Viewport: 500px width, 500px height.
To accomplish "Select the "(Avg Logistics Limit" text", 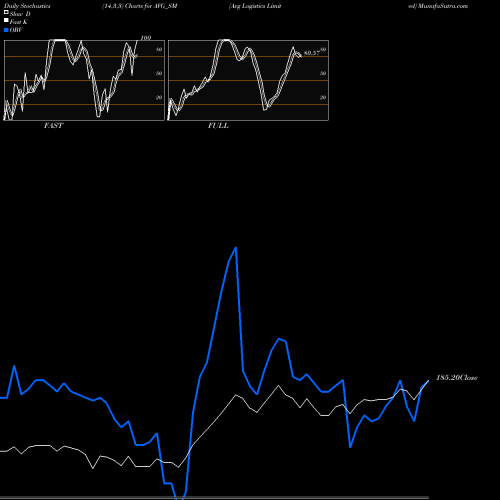I will [255, 6].
